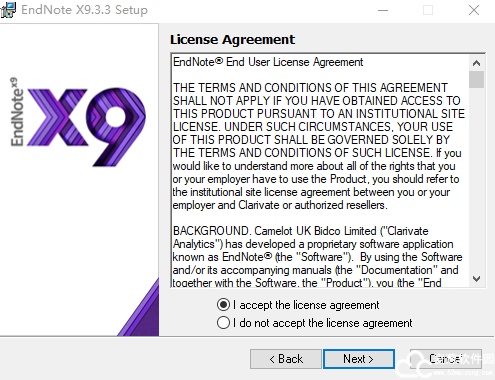
Task: Proceed with the Next button
Action: click(x=359, y=359)
